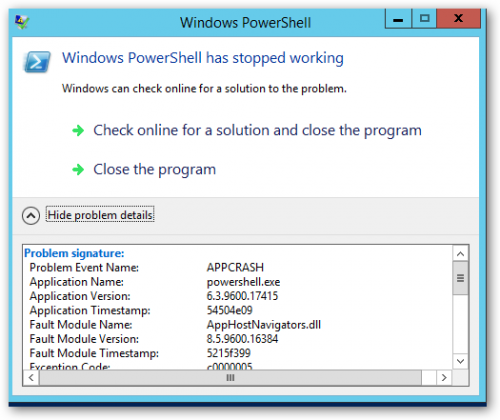Click the APPCRASH event name value
The width and height of the screenshot is (500, 420).
(x=235, y=267)
